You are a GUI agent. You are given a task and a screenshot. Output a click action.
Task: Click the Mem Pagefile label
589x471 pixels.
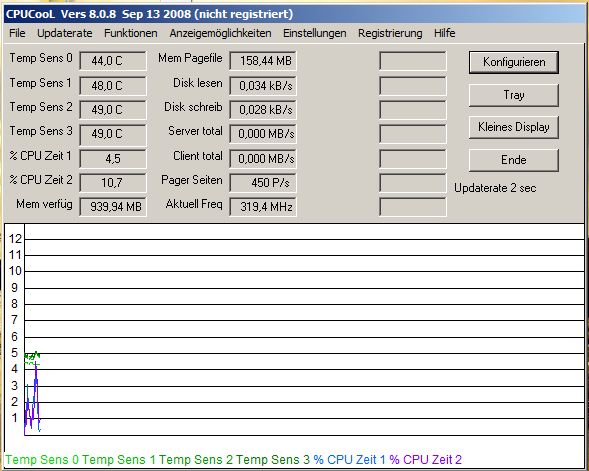click(x=190, y=58)
